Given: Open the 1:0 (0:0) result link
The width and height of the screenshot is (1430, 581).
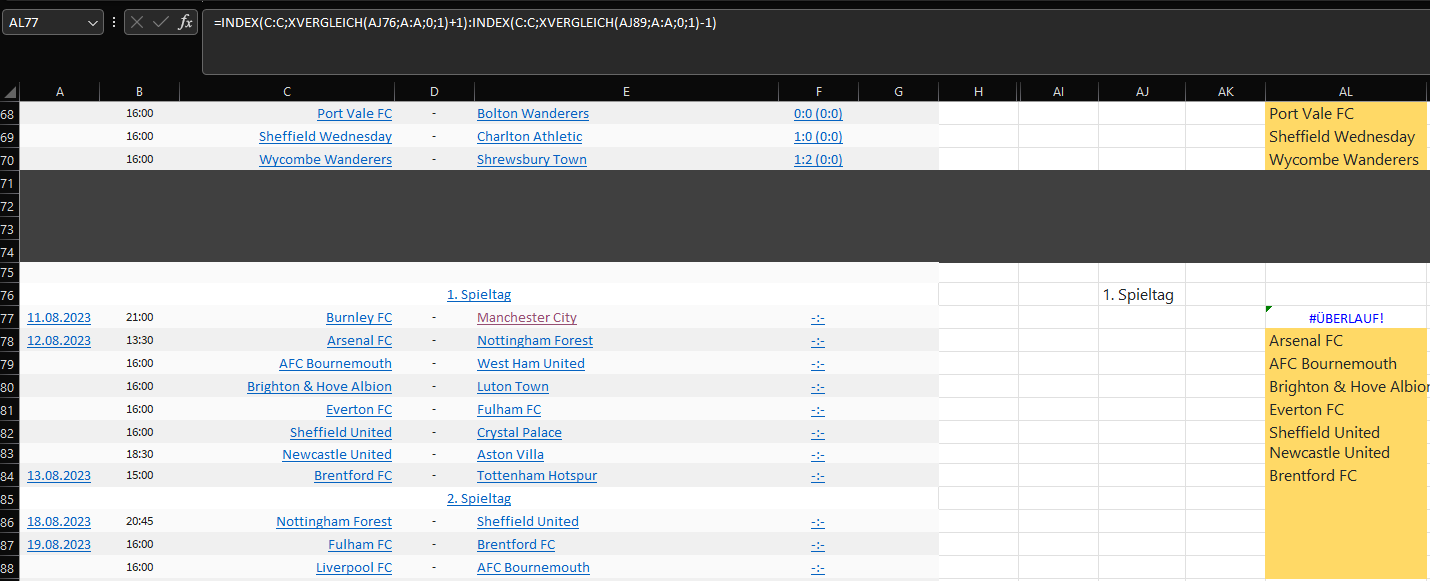Looking at the screenshot, I should 818,137.
